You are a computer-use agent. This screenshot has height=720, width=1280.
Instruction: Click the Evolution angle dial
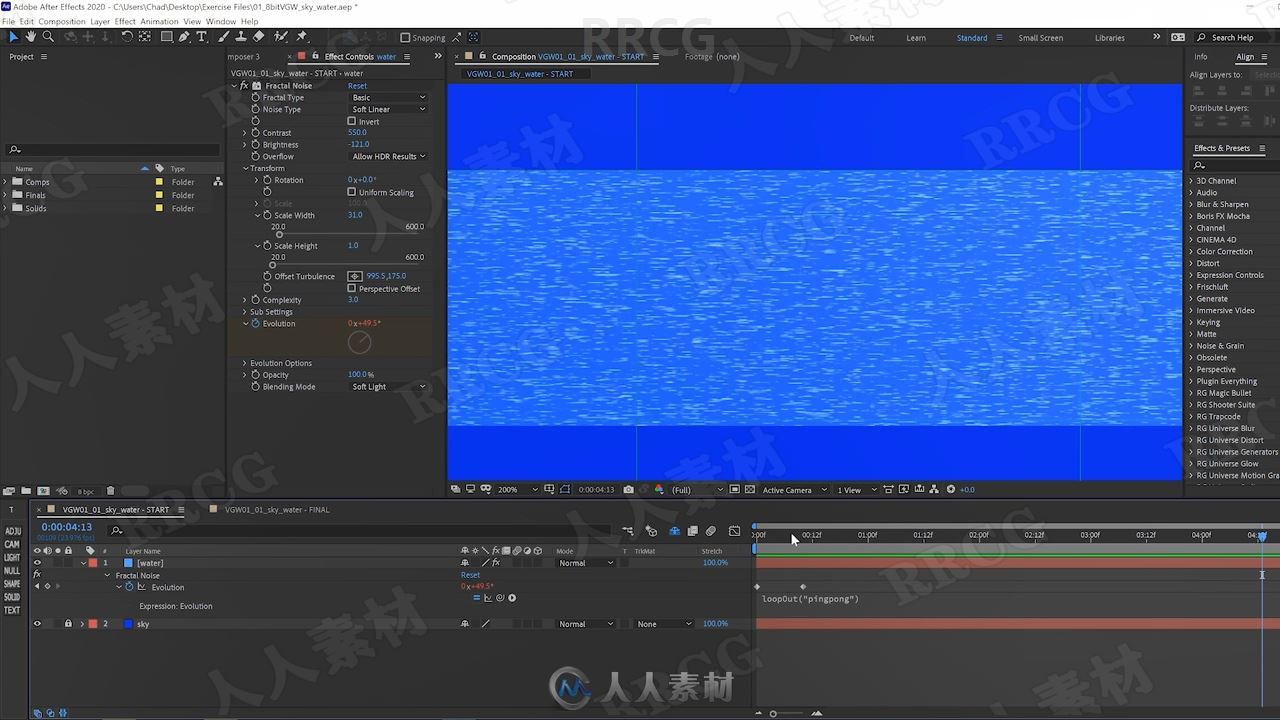point(360,343)
